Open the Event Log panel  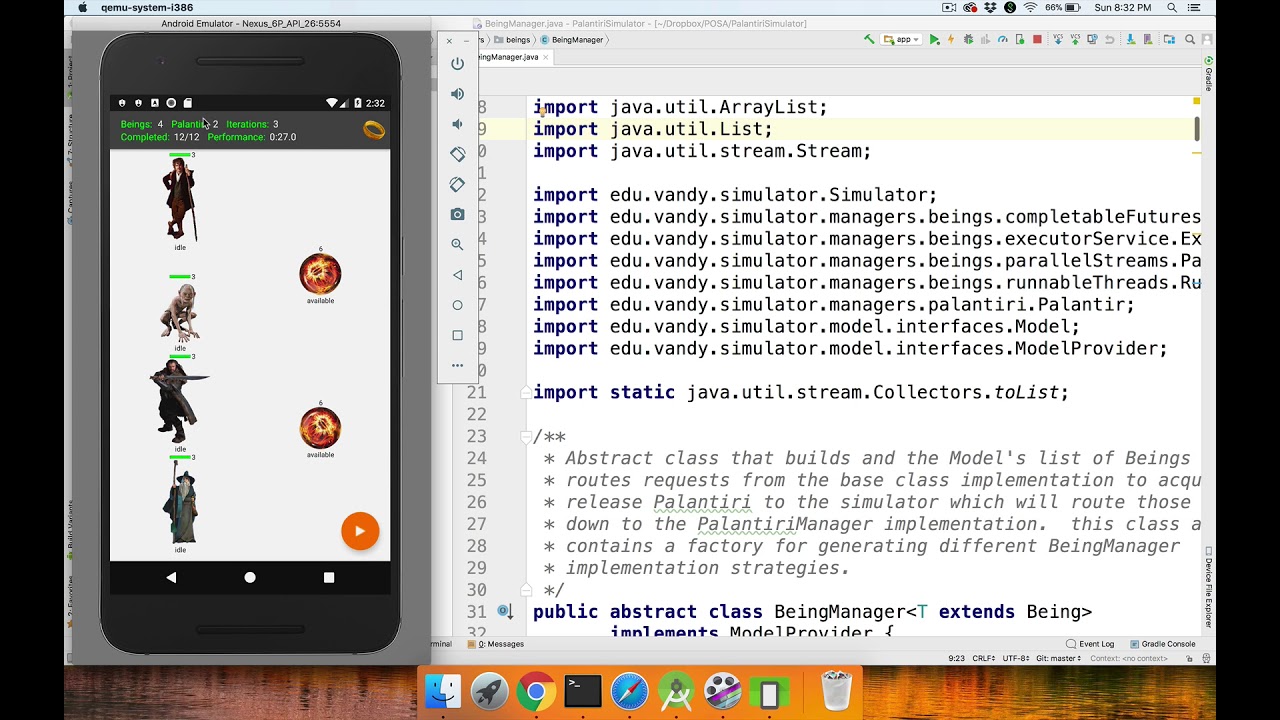tap(1090, 644)
